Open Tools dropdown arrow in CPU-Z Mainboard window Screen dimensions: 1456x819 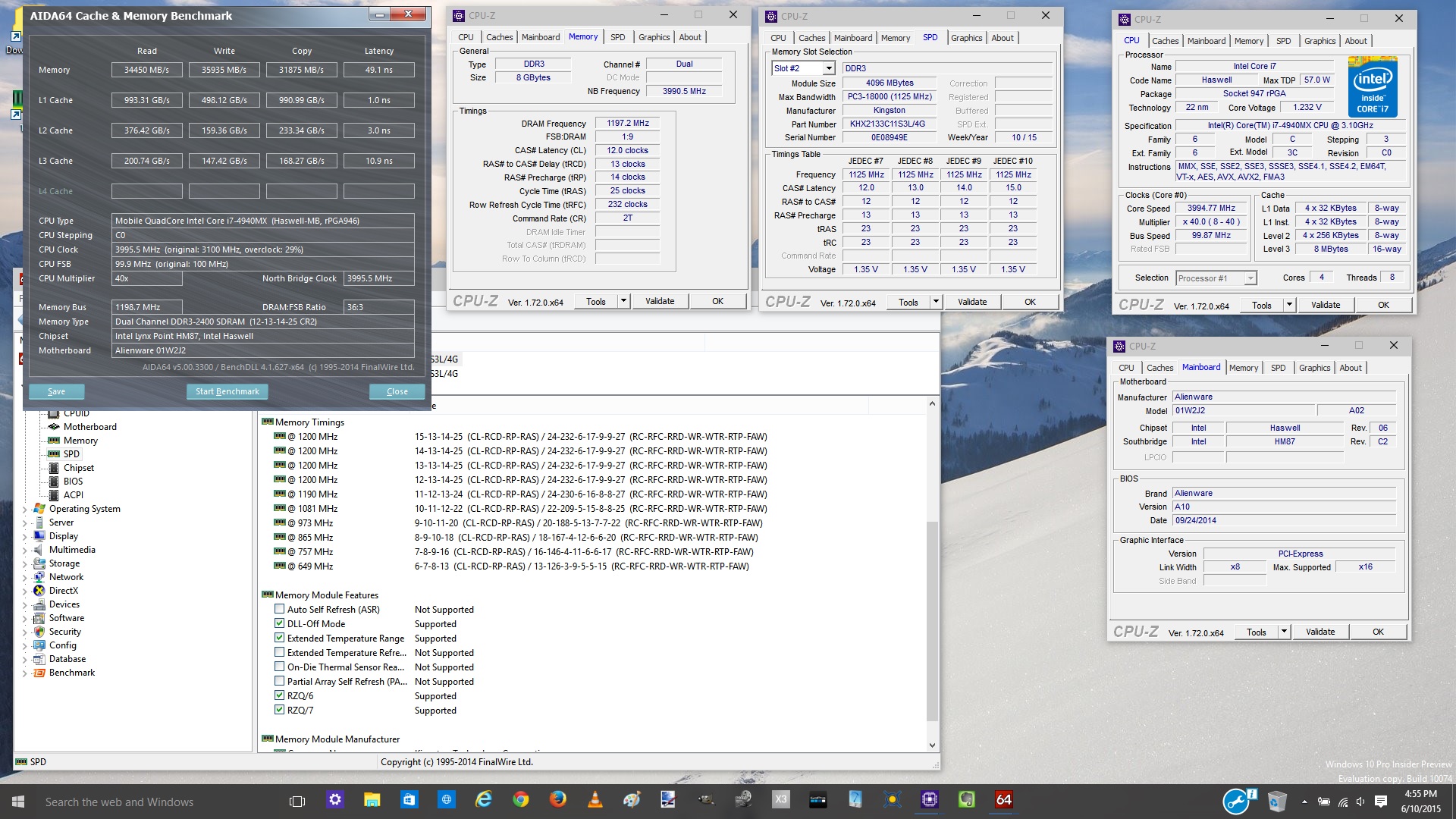[1284, 632]
